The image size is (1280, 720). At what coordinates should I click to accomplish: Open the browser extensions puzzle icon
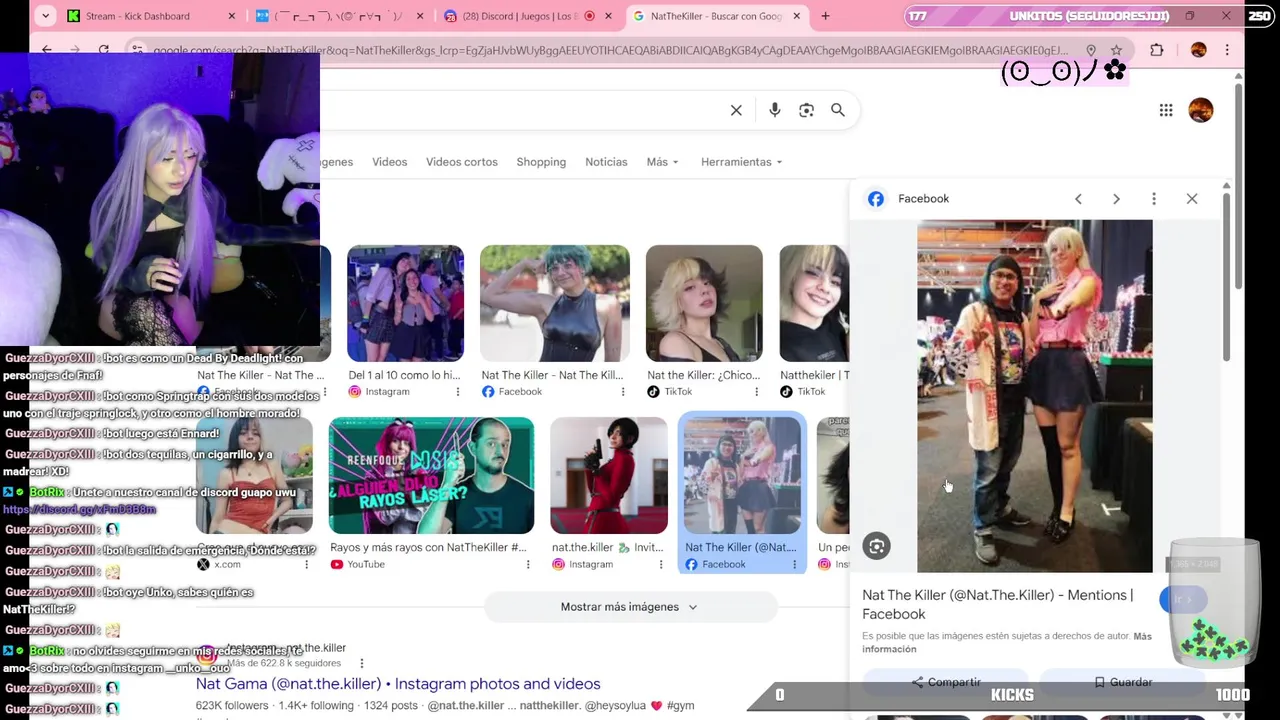click(x=1157, y=50)
